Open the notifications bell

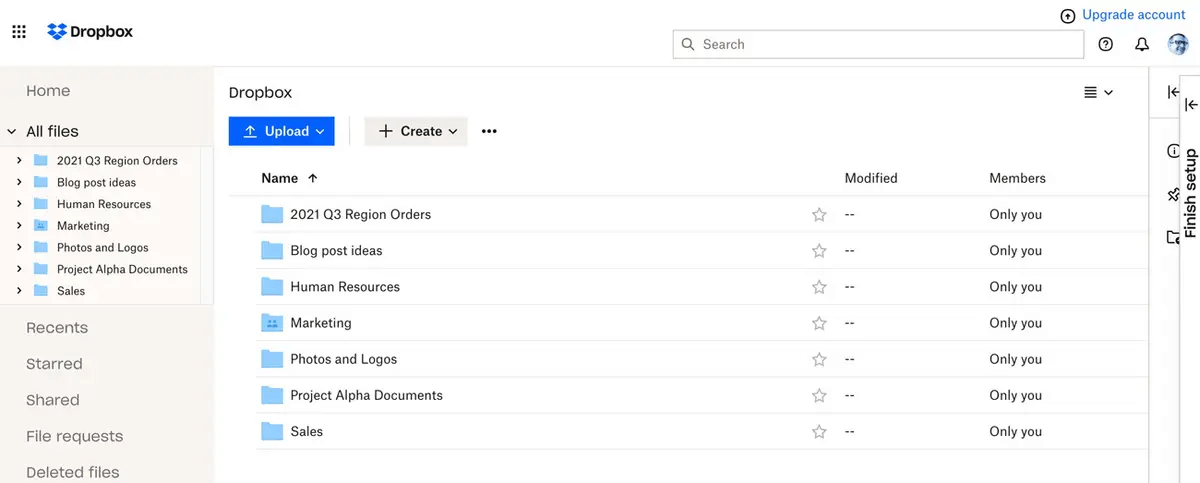tap(1142, 44)
